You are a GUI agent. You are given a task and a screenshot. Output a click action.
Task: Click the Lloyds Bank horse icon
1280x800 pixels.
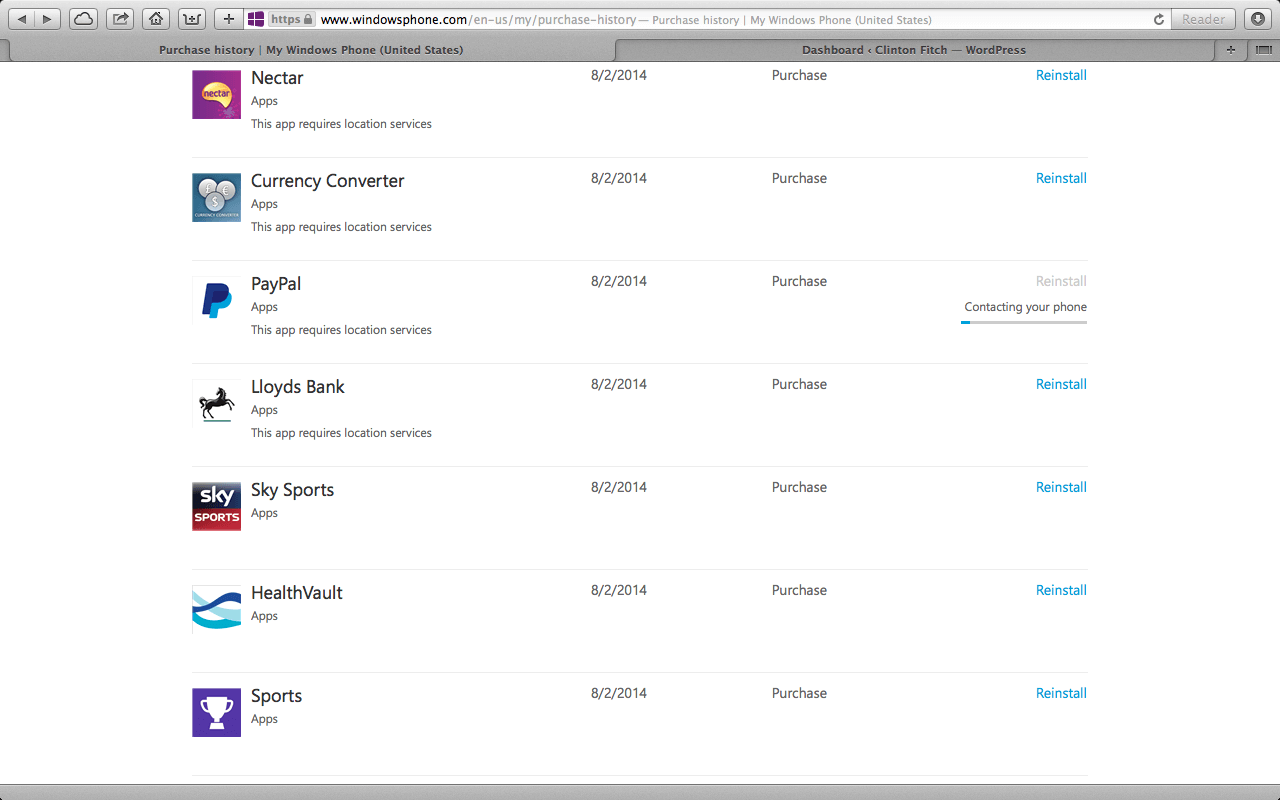(216, 403)
